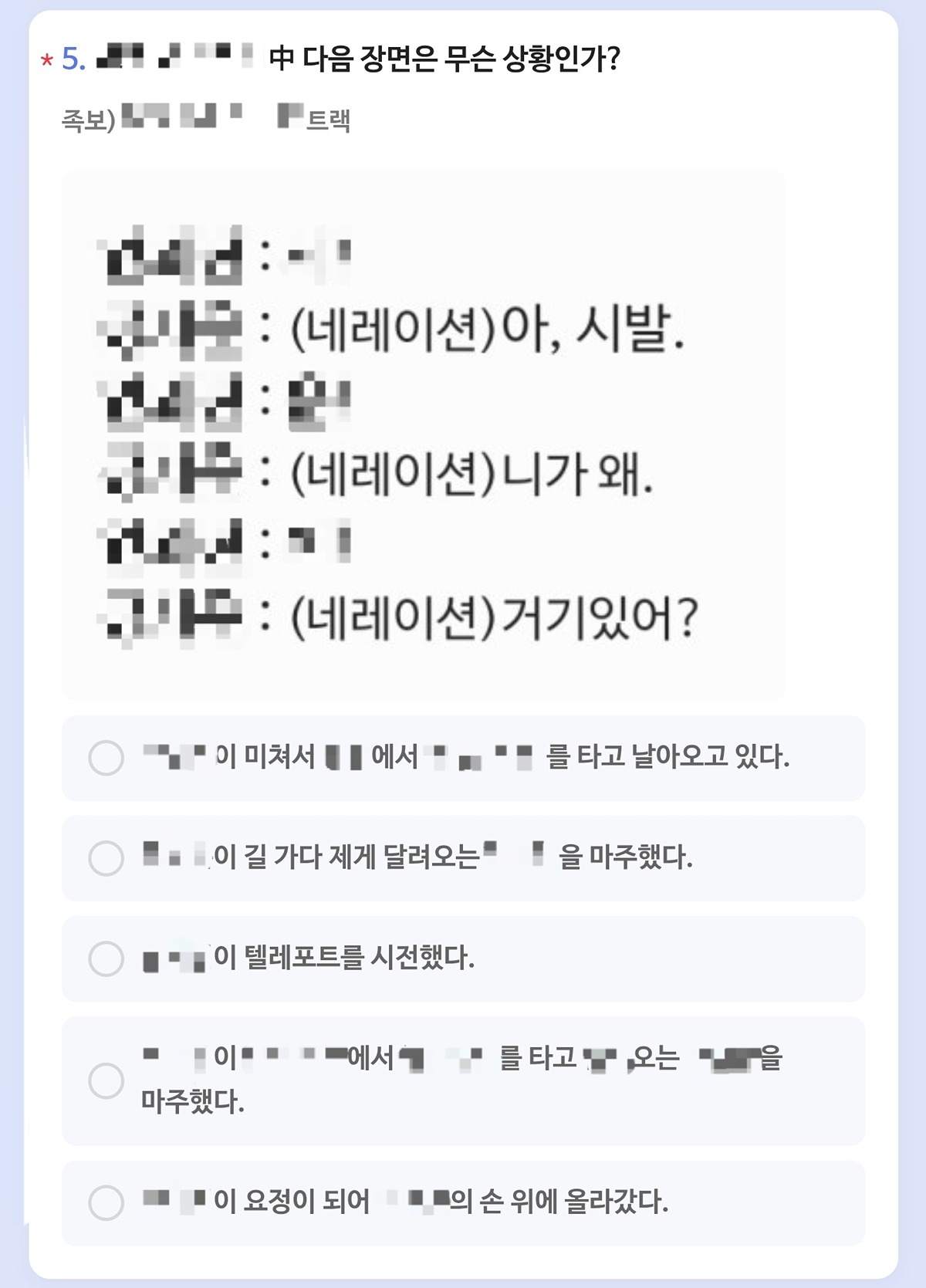926x1288 pixels.
Task: Choose the '텔레포트를 시전했다' radio button
Action: [106, 958]
